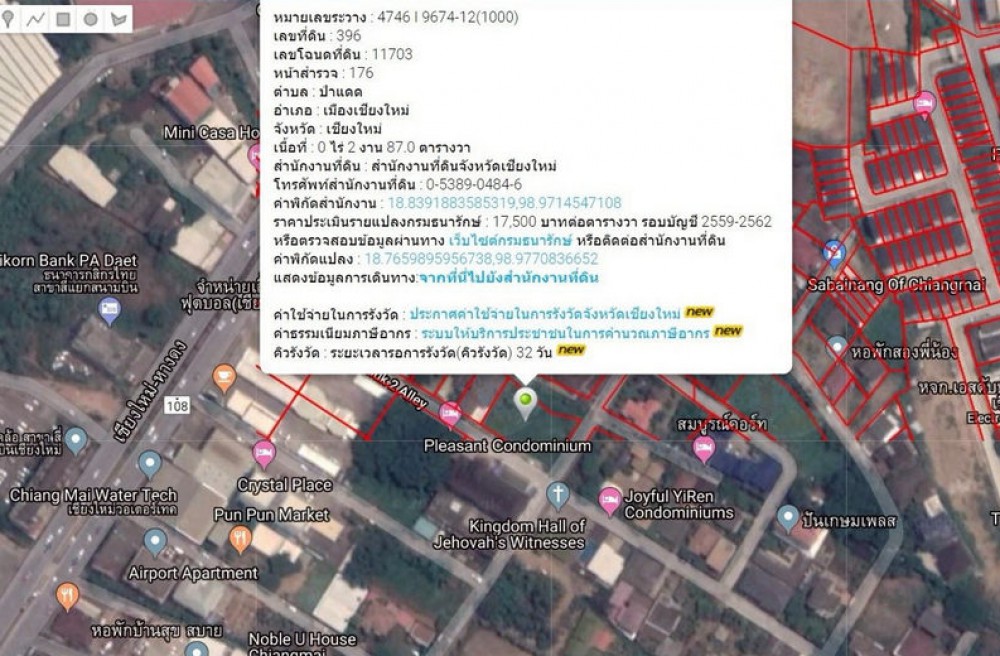This screenshot has width=1000, height=656.
Task: Click the Pleasant Condominium hotel marker
Action: pos(451,412)
